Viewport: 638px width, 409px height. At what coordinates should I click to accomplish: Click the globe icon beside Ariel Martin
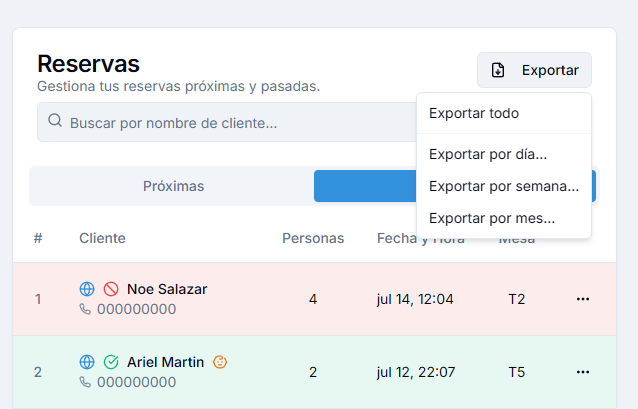pyautogui.click(x=87, y=362)
